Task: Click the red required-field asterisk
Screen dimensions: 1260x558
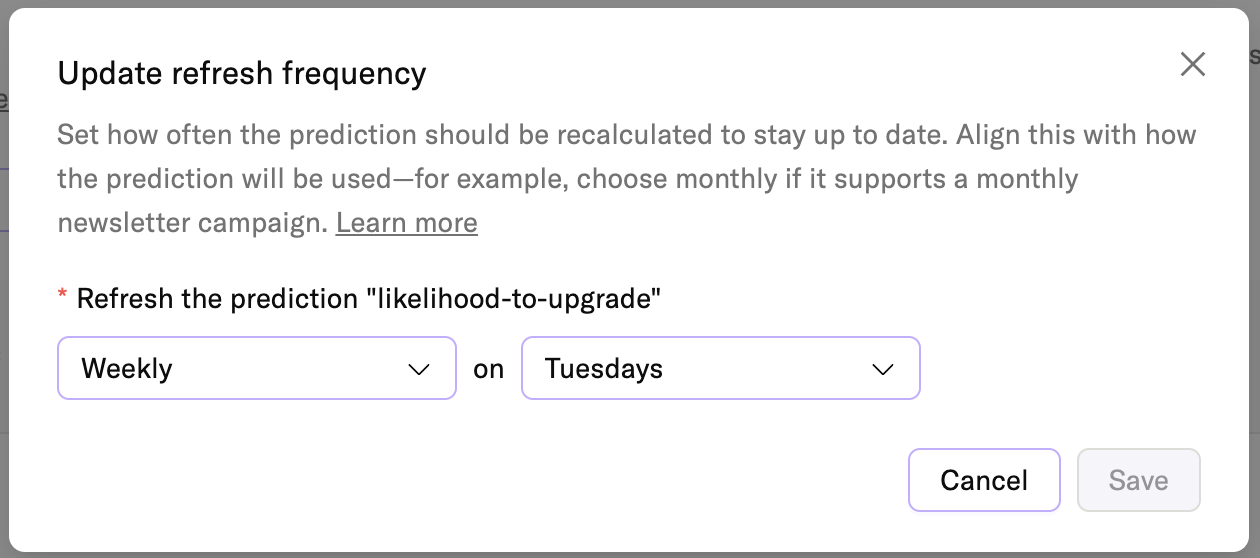Action: tap(63, 298)
